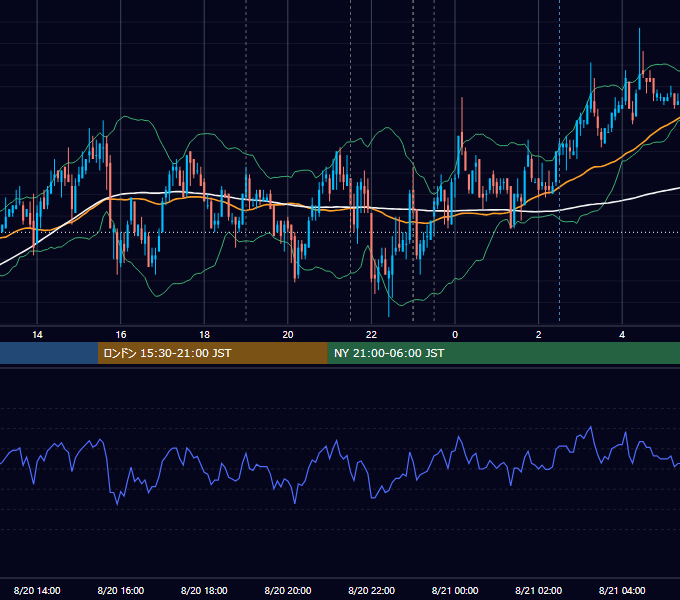Click the 0 hour axis label

coord(455,335)
